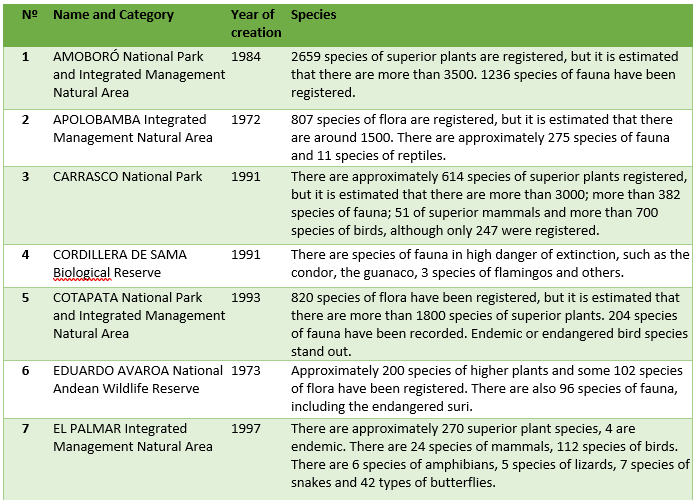Screen dimensions: 696x500
Task: Click the misspelled word 'Biological' underlined in red
Action: pos(82,273)
